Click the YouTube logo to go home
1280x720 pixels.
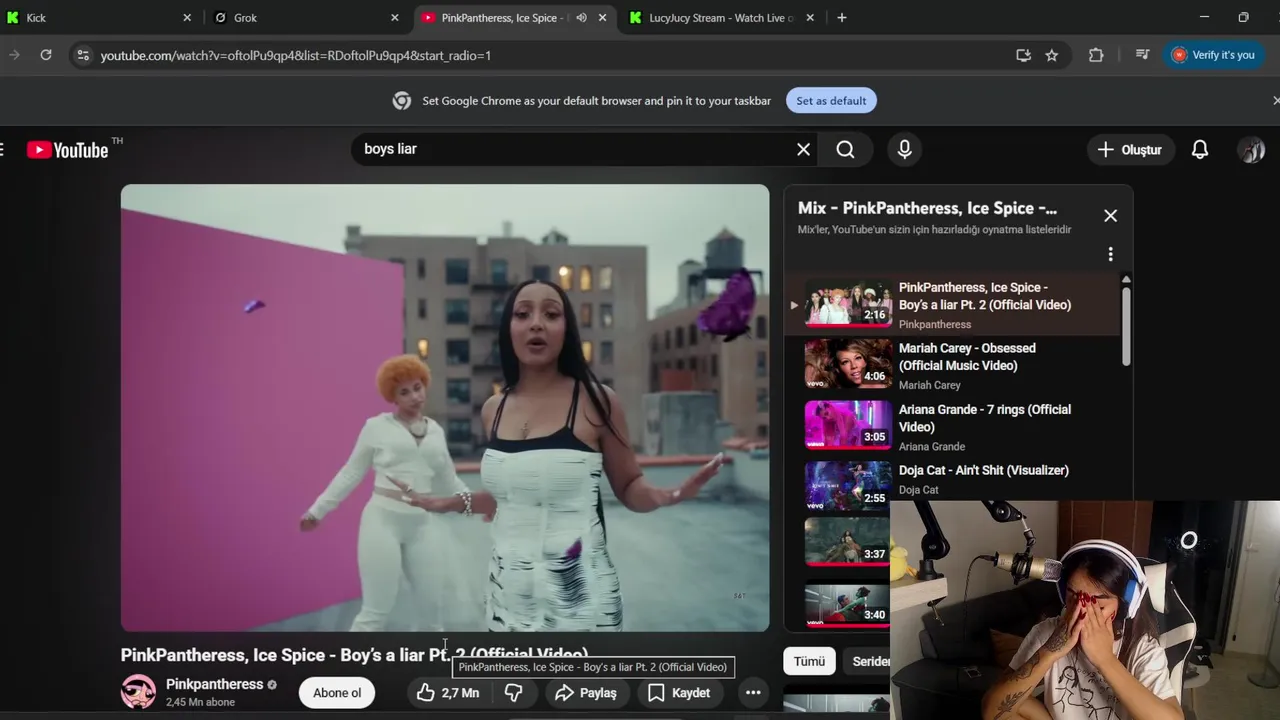pyautogui.click(x=67, y=150)
